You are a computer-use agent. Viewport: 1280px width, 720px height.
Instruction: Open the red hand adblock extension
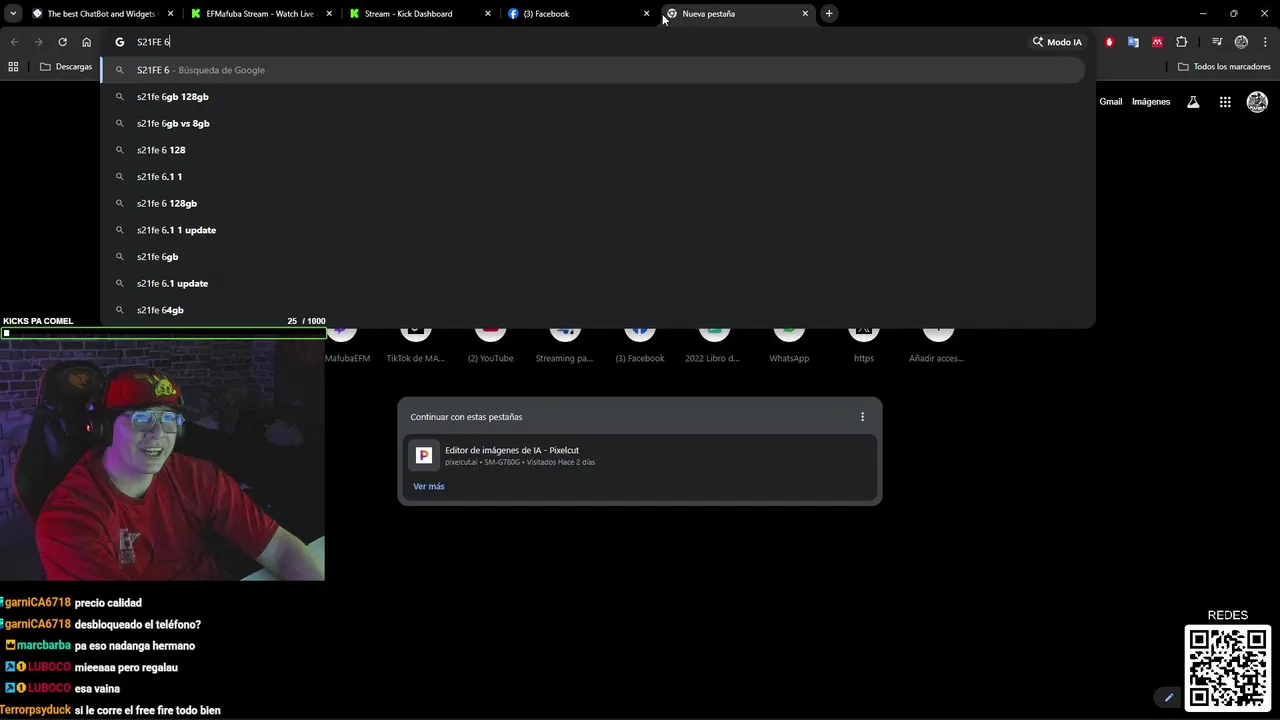(1109, 42)
